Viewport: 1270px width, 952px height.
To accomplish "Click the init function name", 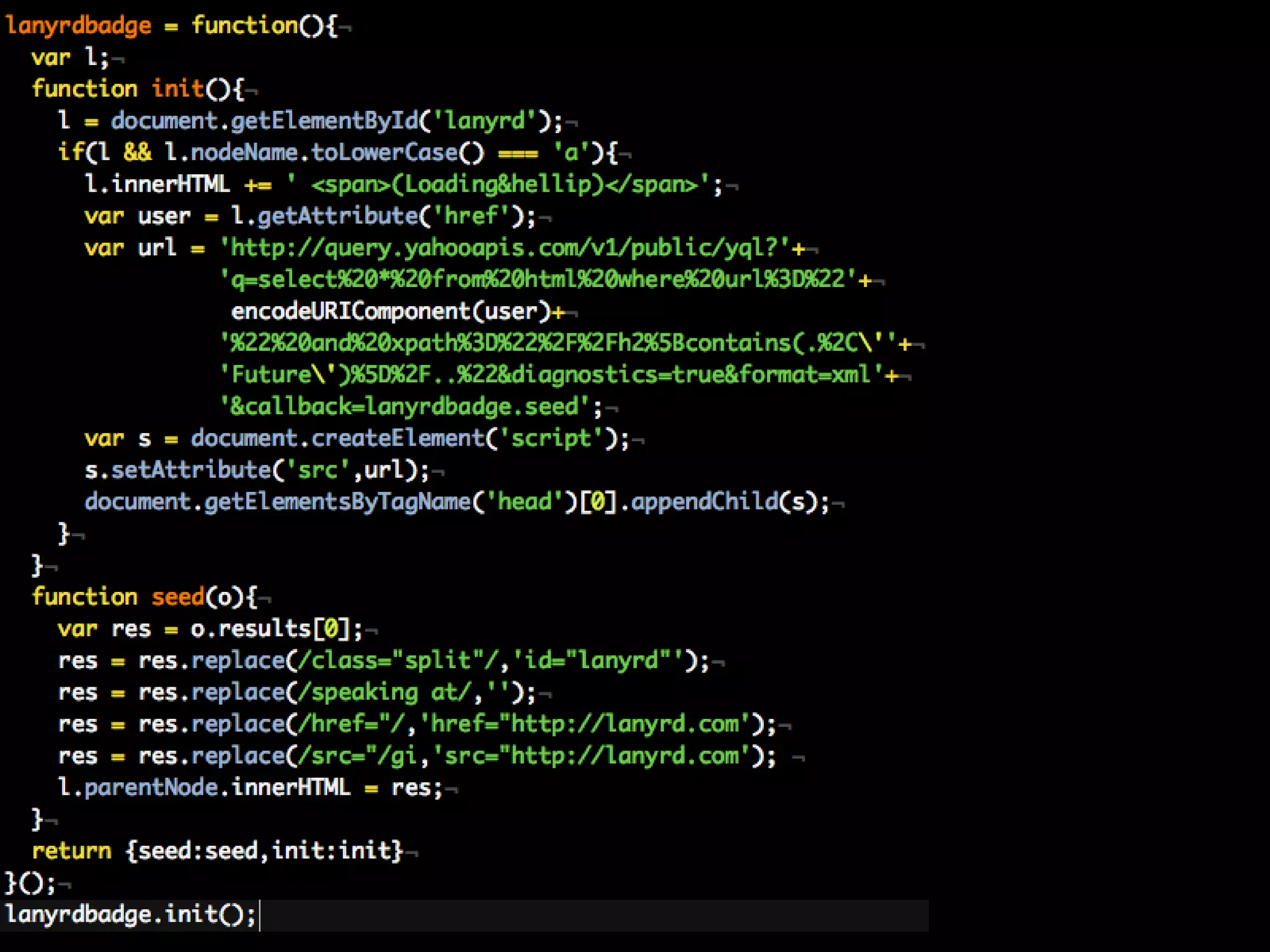I will pyautogui.click(x=177, y=89).
